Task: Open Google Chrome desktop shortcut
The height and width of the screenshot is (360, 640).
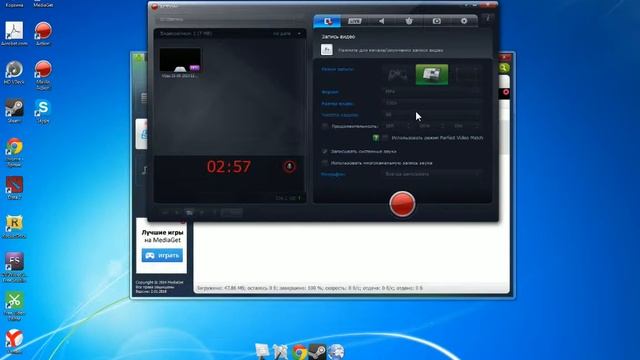Action: click(x=14, y=152)
